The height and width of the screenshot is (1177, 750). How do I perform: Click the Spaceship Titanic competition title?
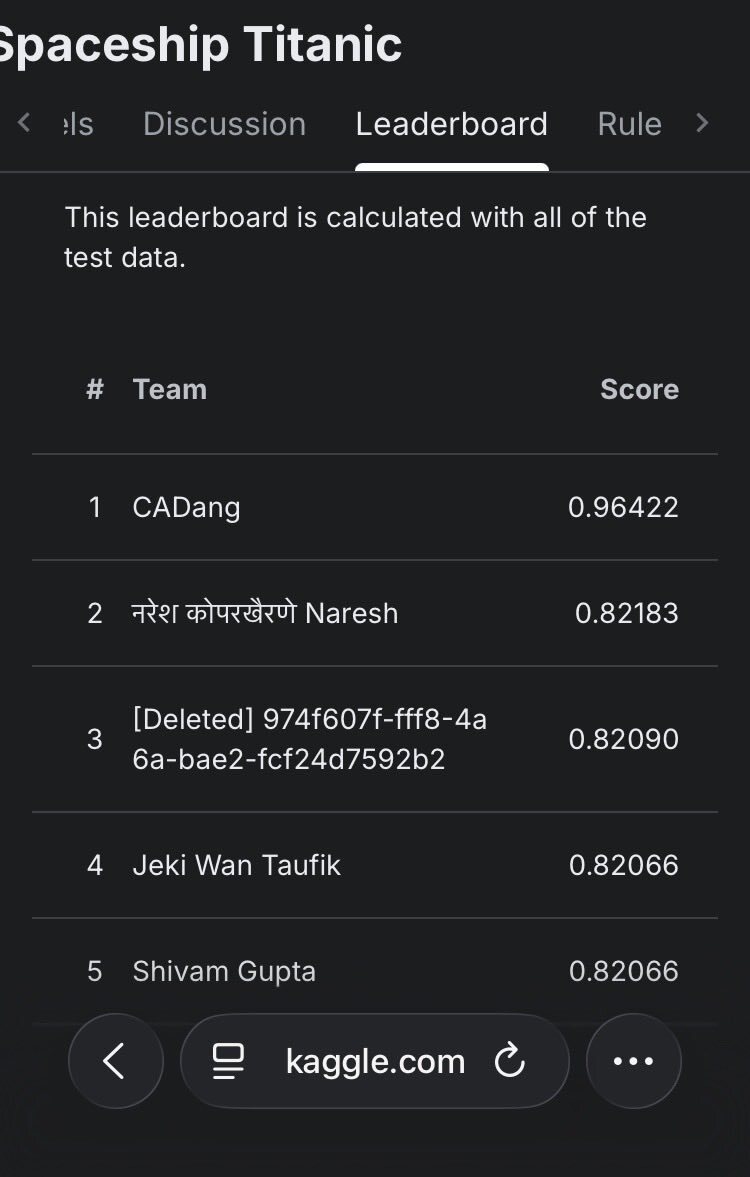tap(200, 44)
